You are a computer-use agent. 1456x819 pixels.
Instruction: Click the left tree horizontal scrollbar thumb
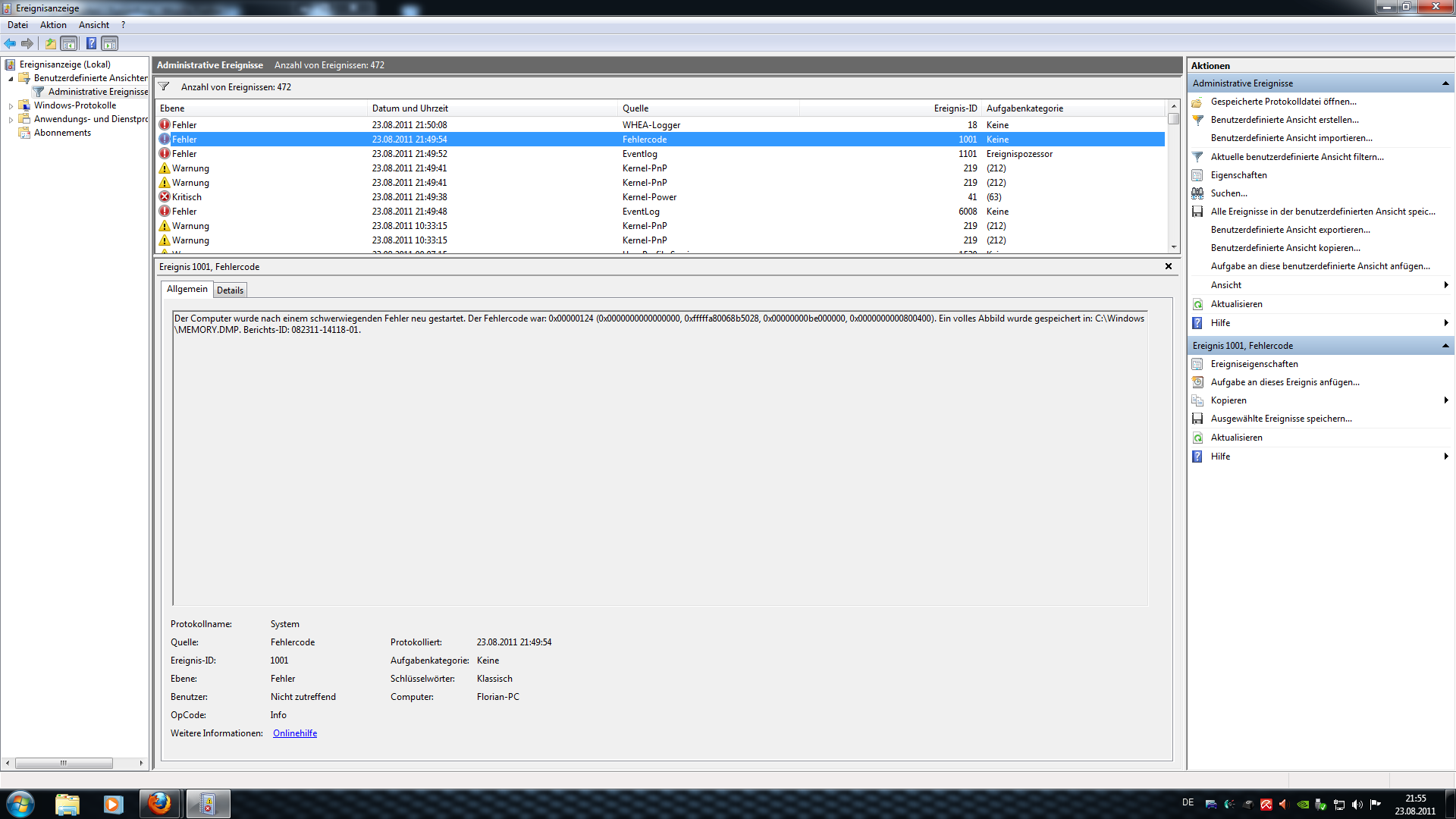point(64,763)
